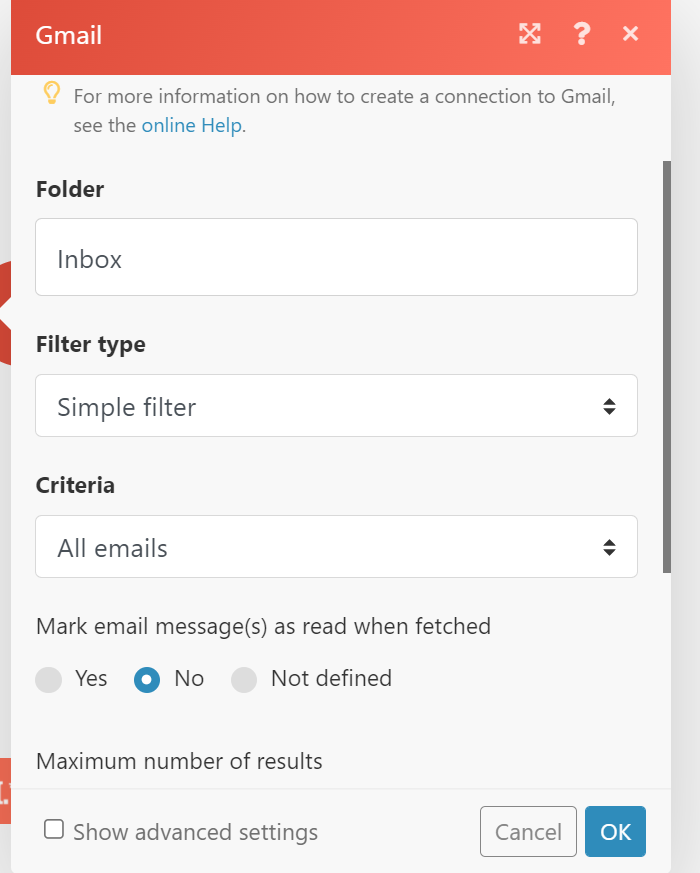
Task: Confirm with the OK button
Action: coord(615,832)
